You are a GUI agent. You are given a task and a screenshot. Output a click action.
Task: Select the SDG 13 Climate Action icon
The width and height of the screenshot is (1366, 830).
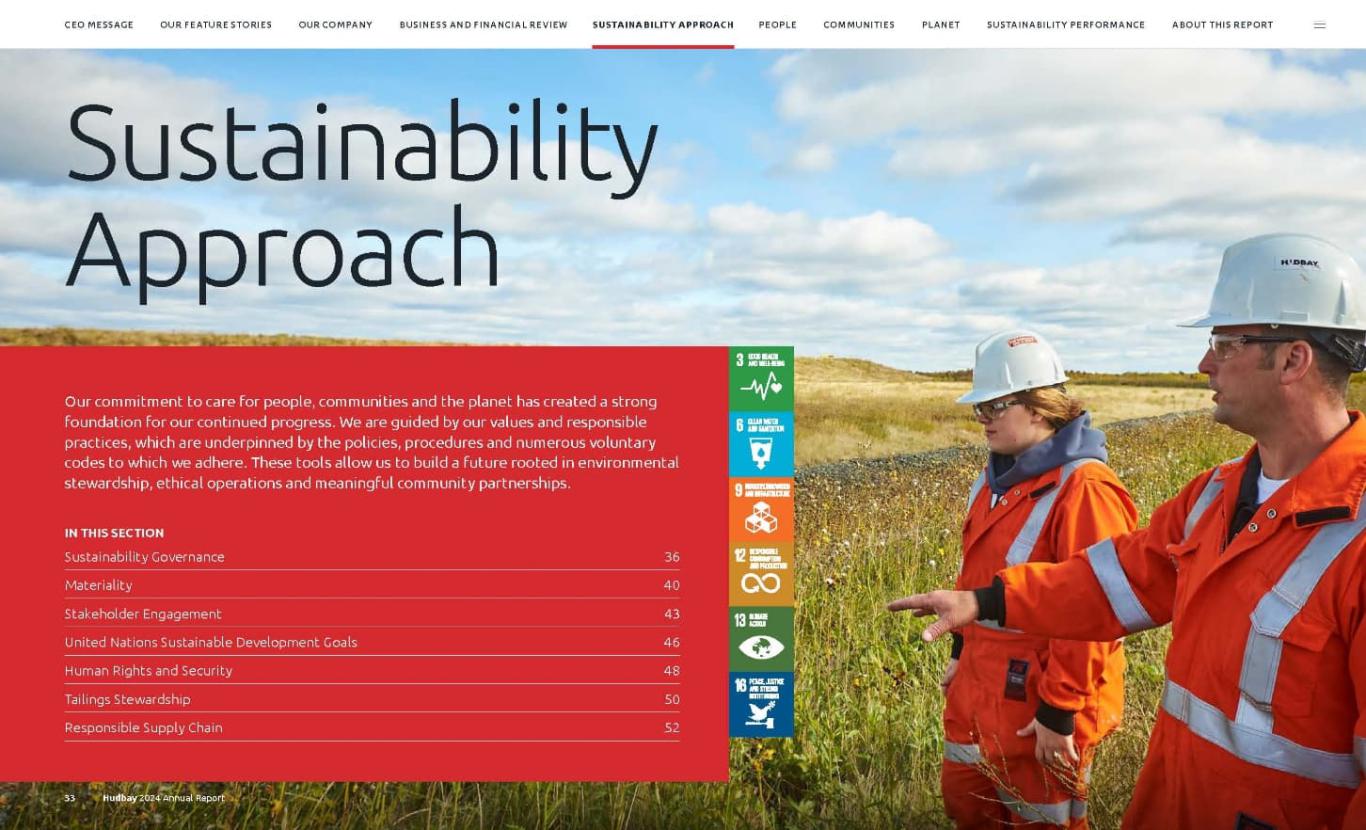pos(761,639)
